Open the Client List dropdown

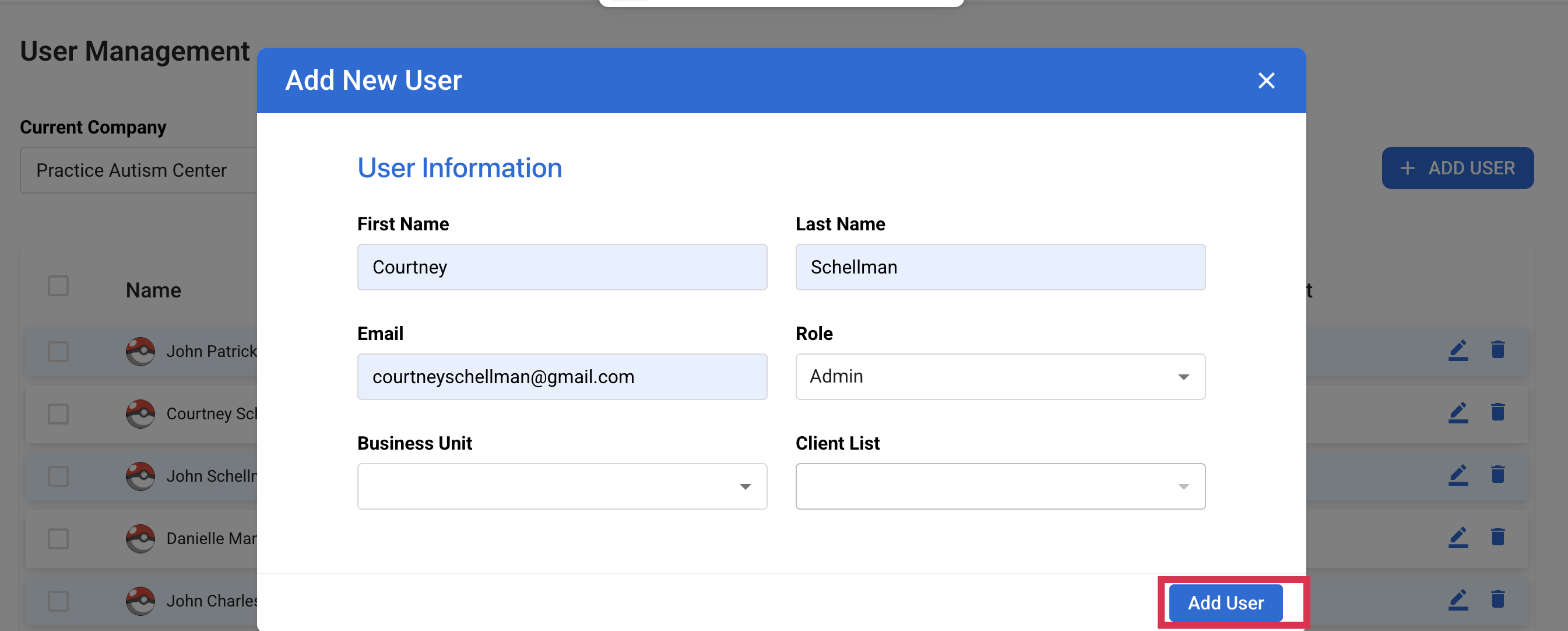1000,486
